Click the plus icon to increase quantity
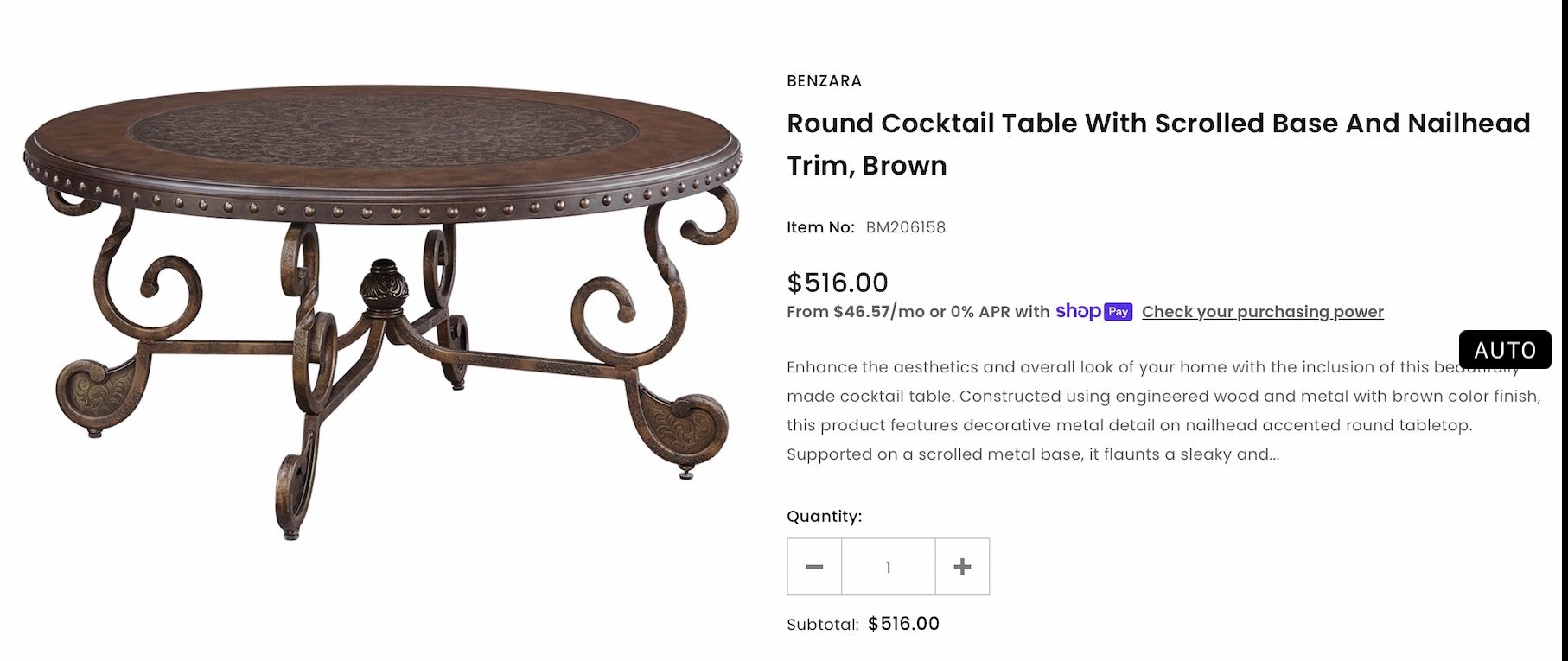The width and height of the screenshot is (1568, 661). coord(961,566)
